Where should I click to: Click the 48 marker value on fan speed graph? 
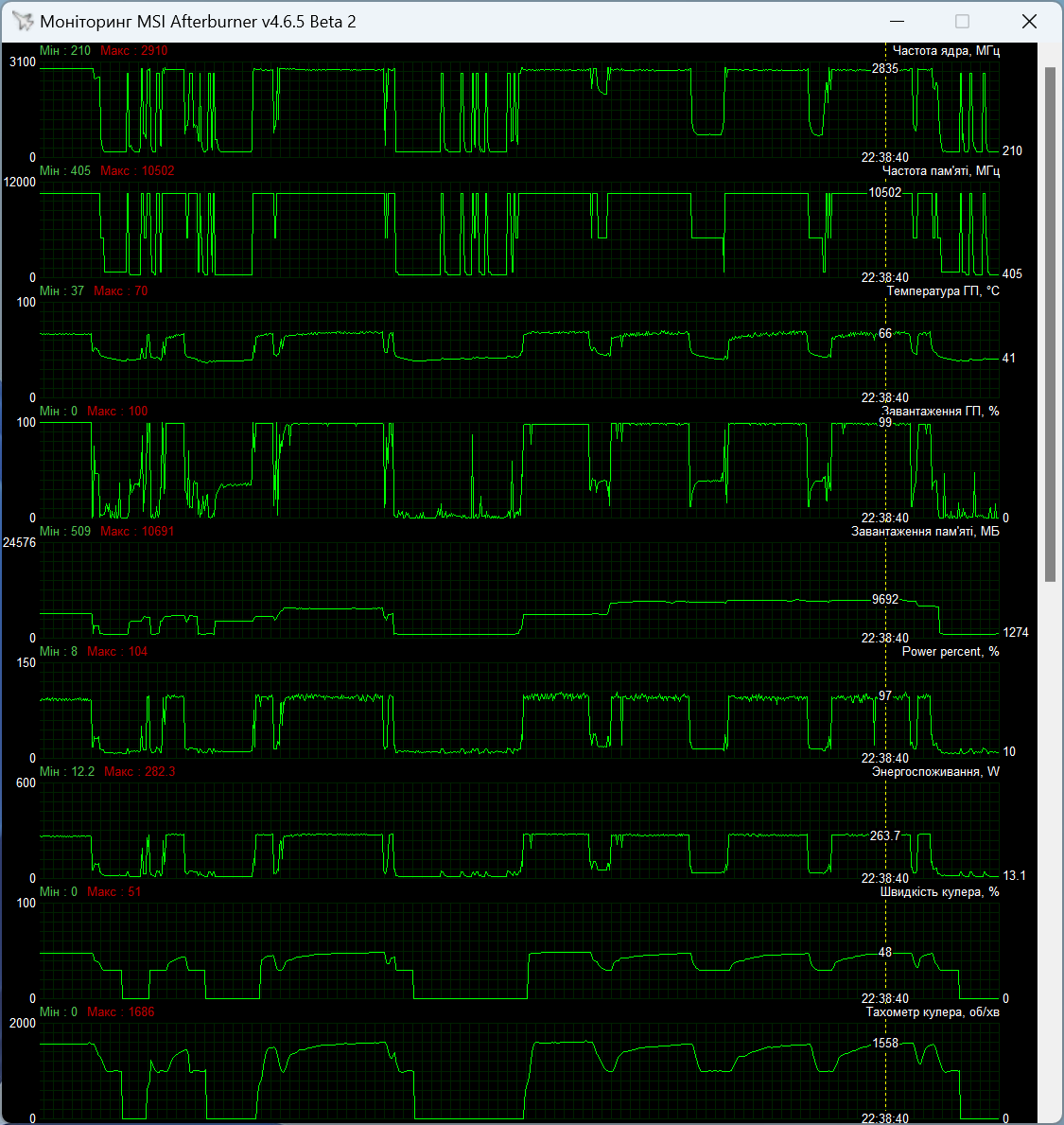(885, 953)
